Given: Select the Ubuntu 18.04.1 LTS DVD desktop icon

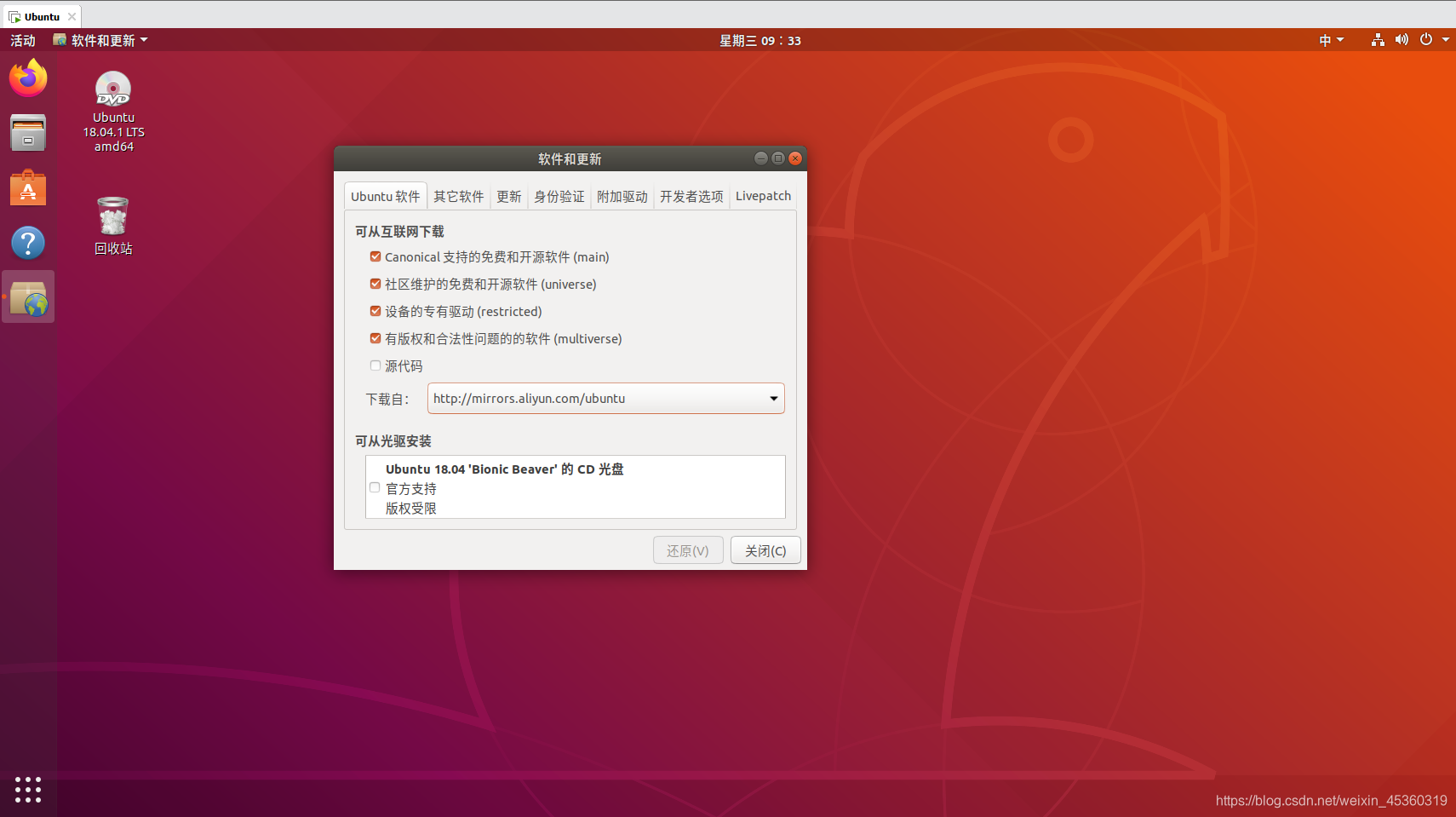Looking at the screenshot, I should pos(113,112).
